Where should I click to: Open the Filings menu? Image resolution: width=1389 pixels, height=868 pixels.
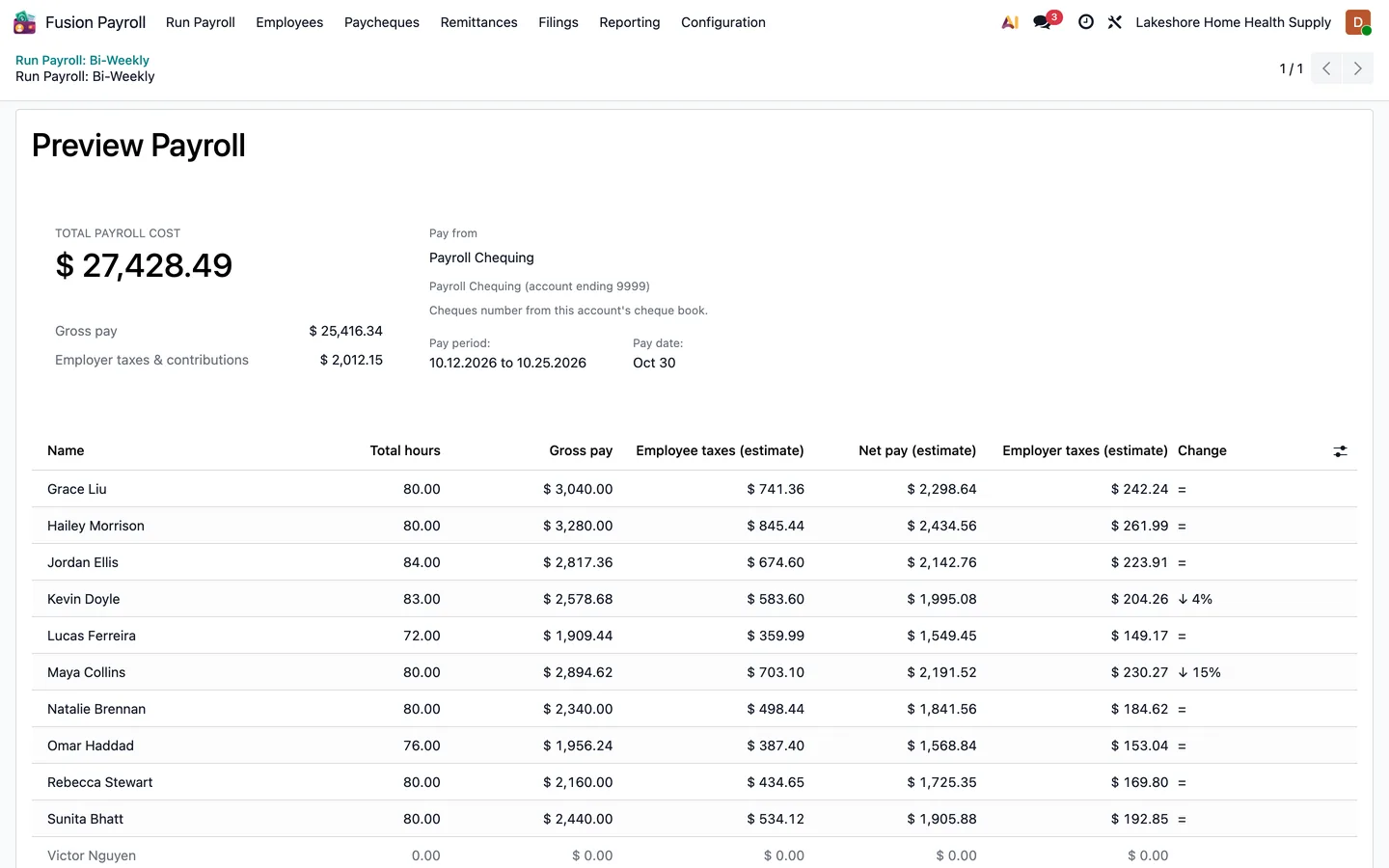click(558, 22)
